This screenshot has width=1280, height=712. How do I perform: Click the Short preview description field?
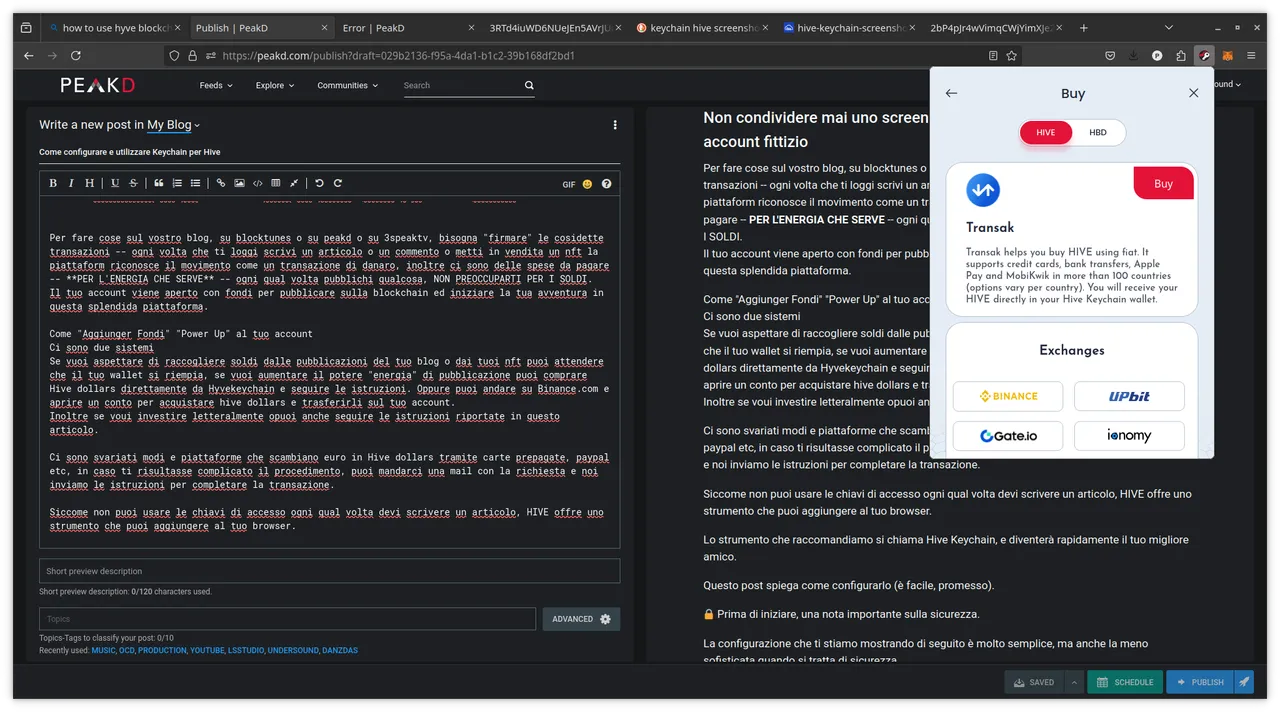(329, 571)
